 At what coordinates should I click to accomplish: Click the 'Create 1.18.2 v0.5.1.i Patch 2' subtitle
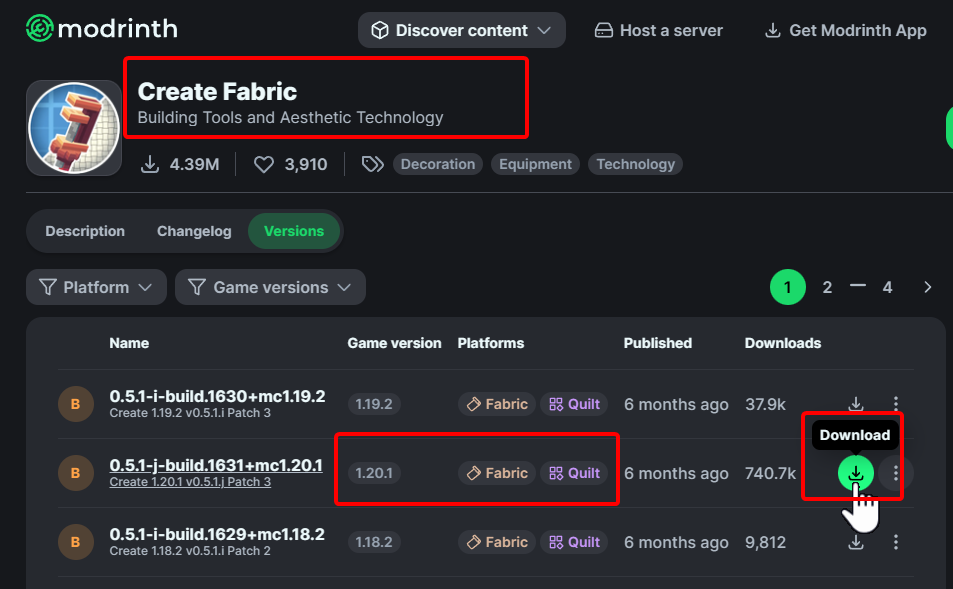pyautogui.click(x=190, y=551)
